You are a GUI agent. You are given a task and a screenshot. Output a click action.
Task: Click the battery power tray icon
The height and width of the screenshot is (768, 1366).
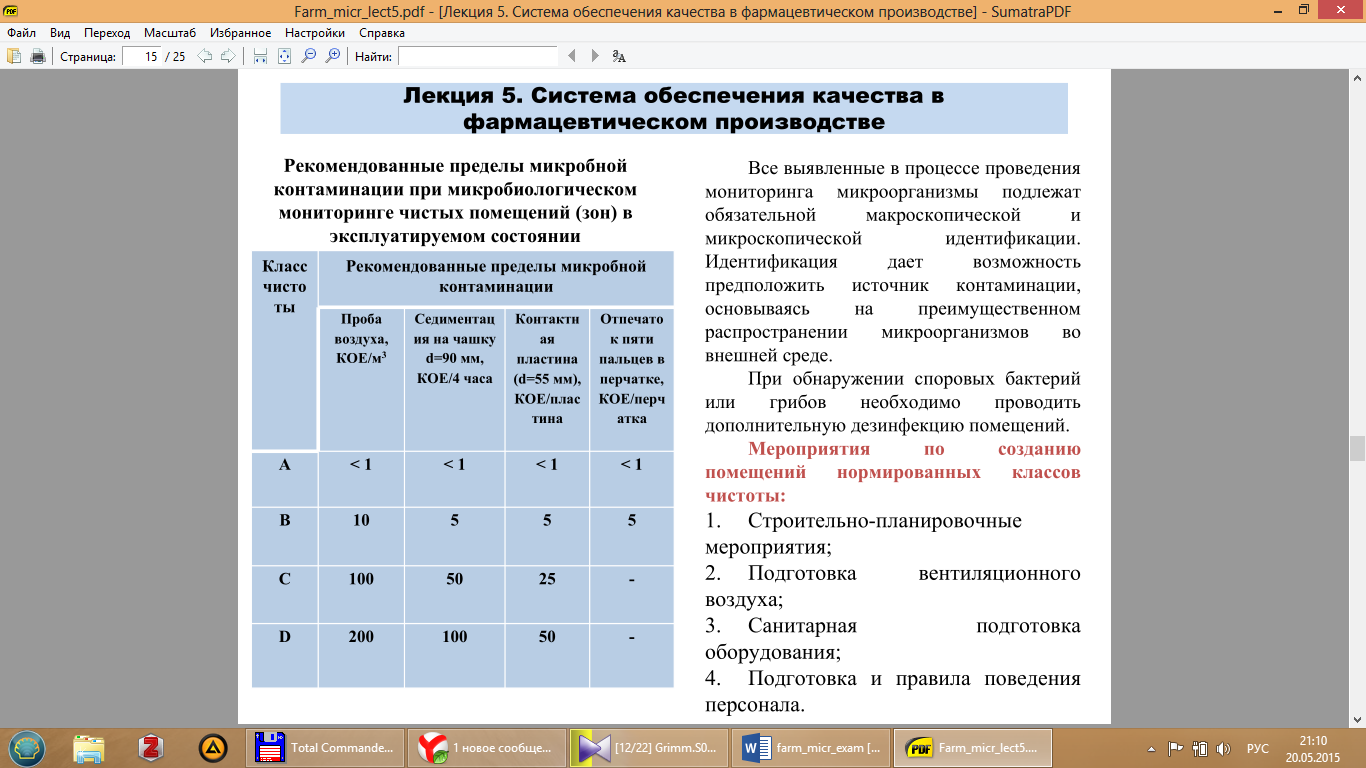(x=1198, y=747)
